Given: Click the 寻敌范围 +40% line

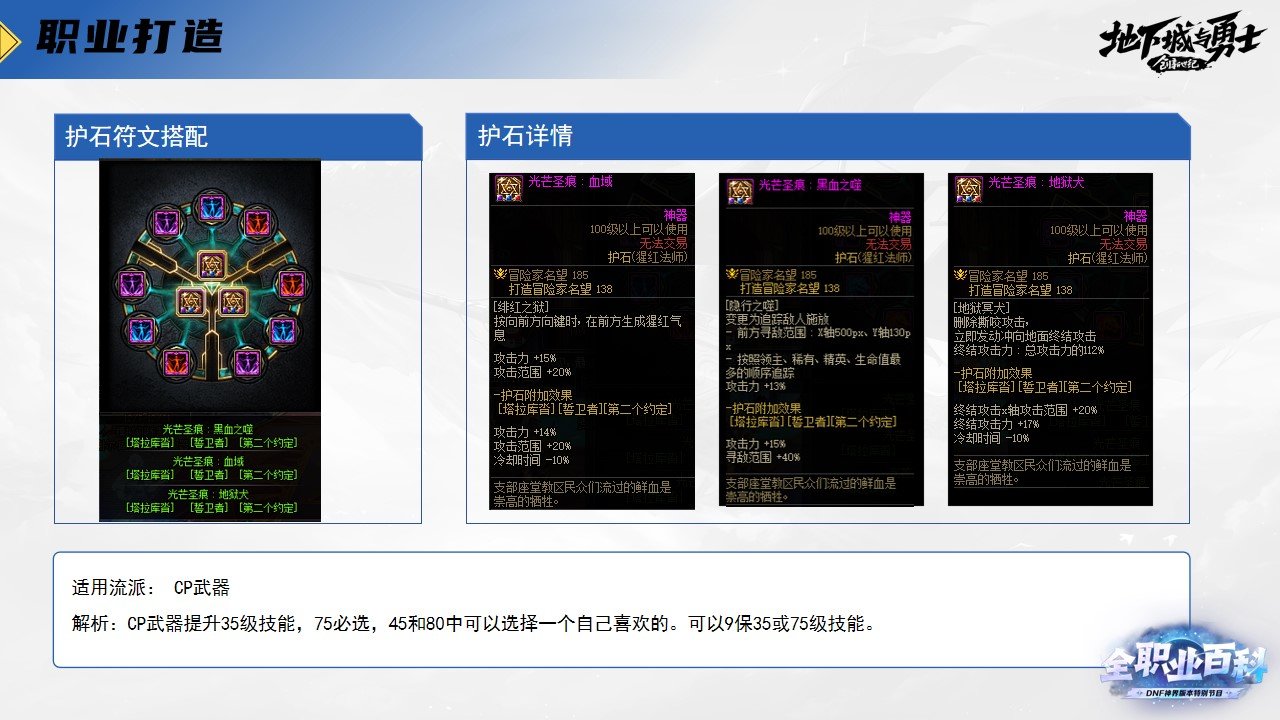Looking at the screenshot, I should point(763,457).
